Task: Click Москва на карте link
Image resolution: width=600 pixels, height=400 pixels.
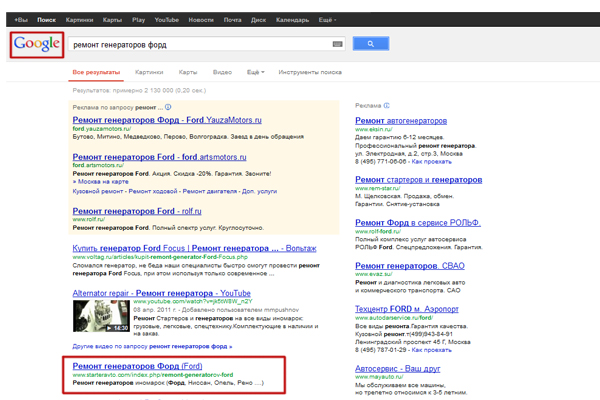Action: pos(103,182)
